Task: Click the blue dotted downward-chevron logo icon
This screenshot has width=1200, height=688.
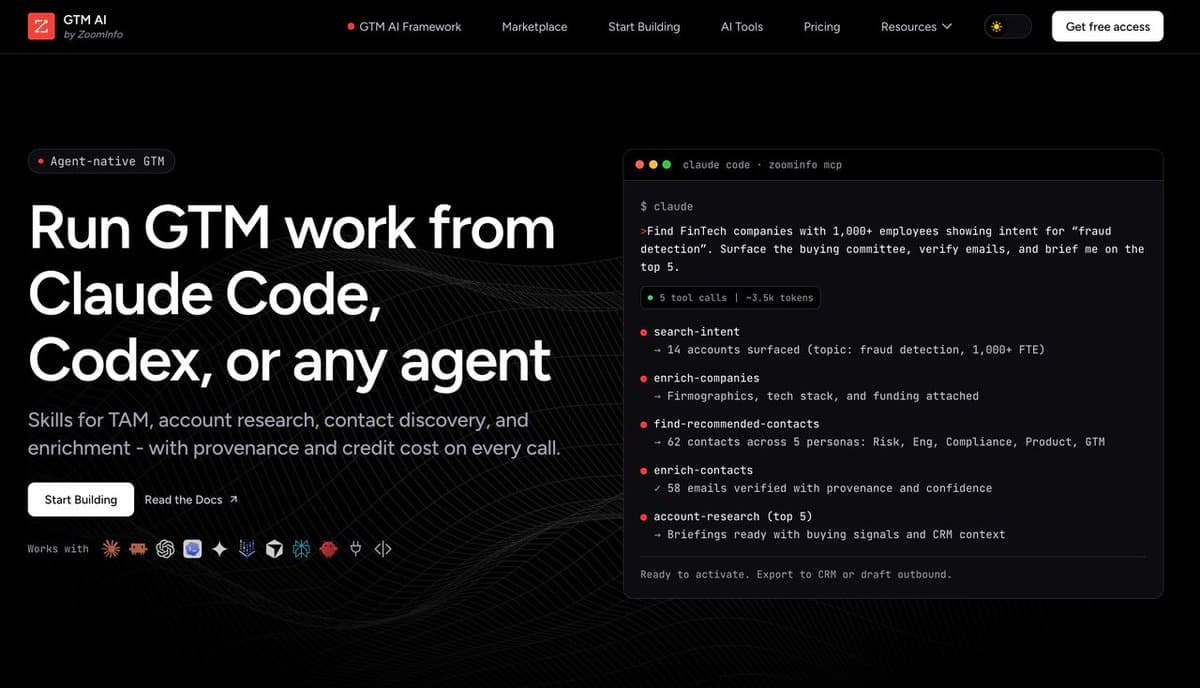Action: 247,549
